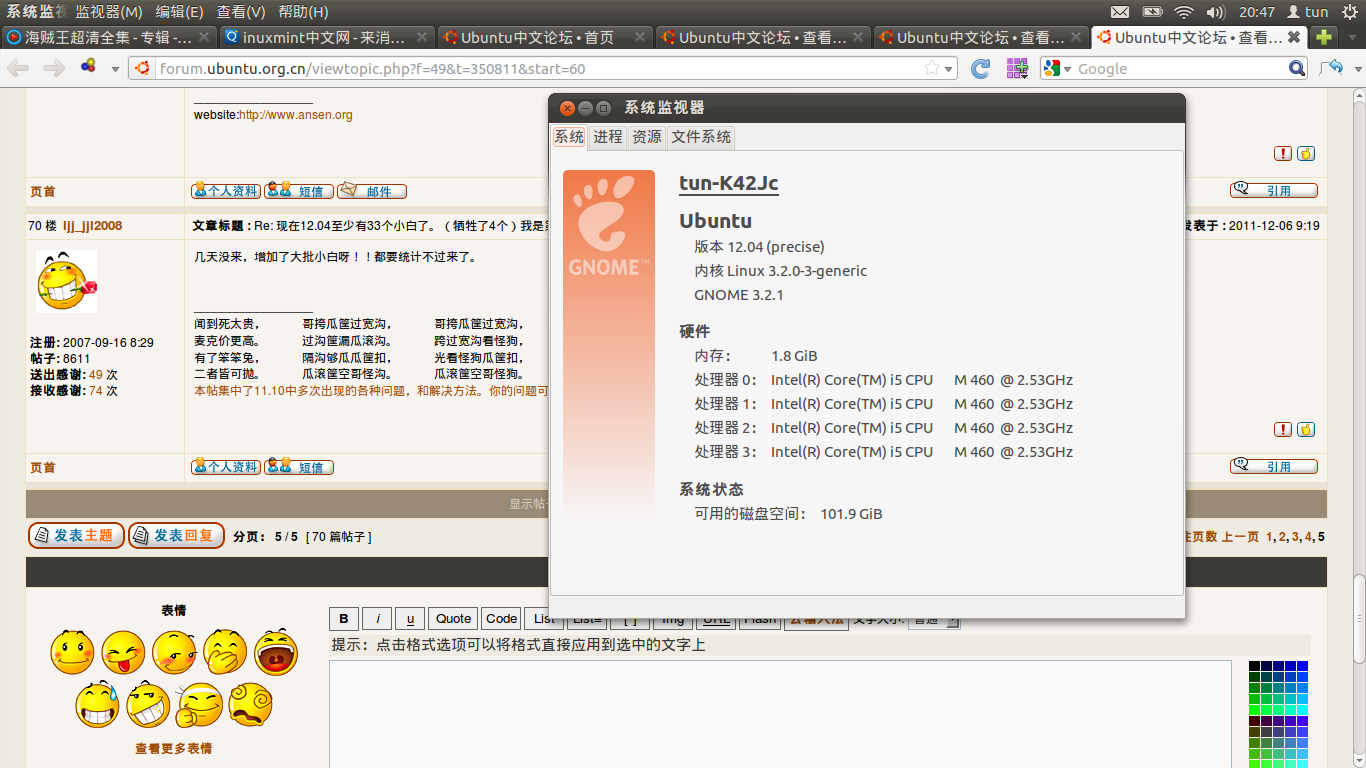This screenshot has width=1366, height=768.
Task: Bookmark this page with the star icon
Action: coord(932,68)
